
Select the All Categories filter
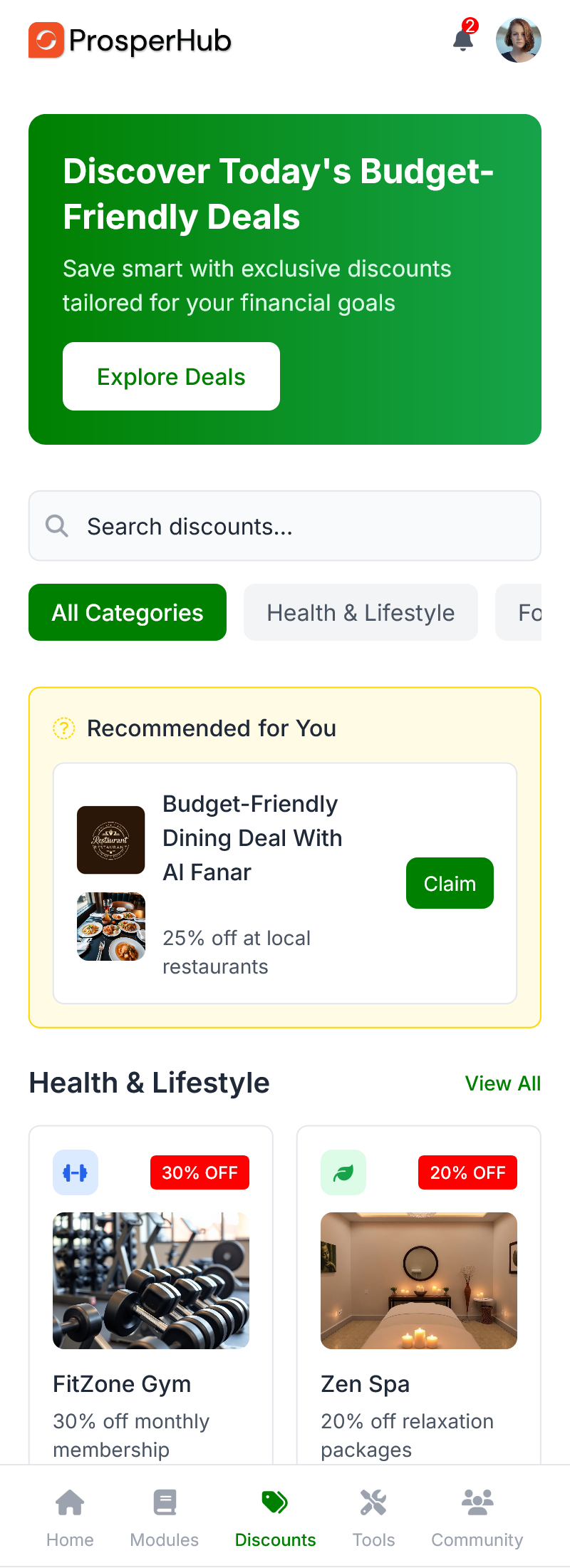(128, 612)
